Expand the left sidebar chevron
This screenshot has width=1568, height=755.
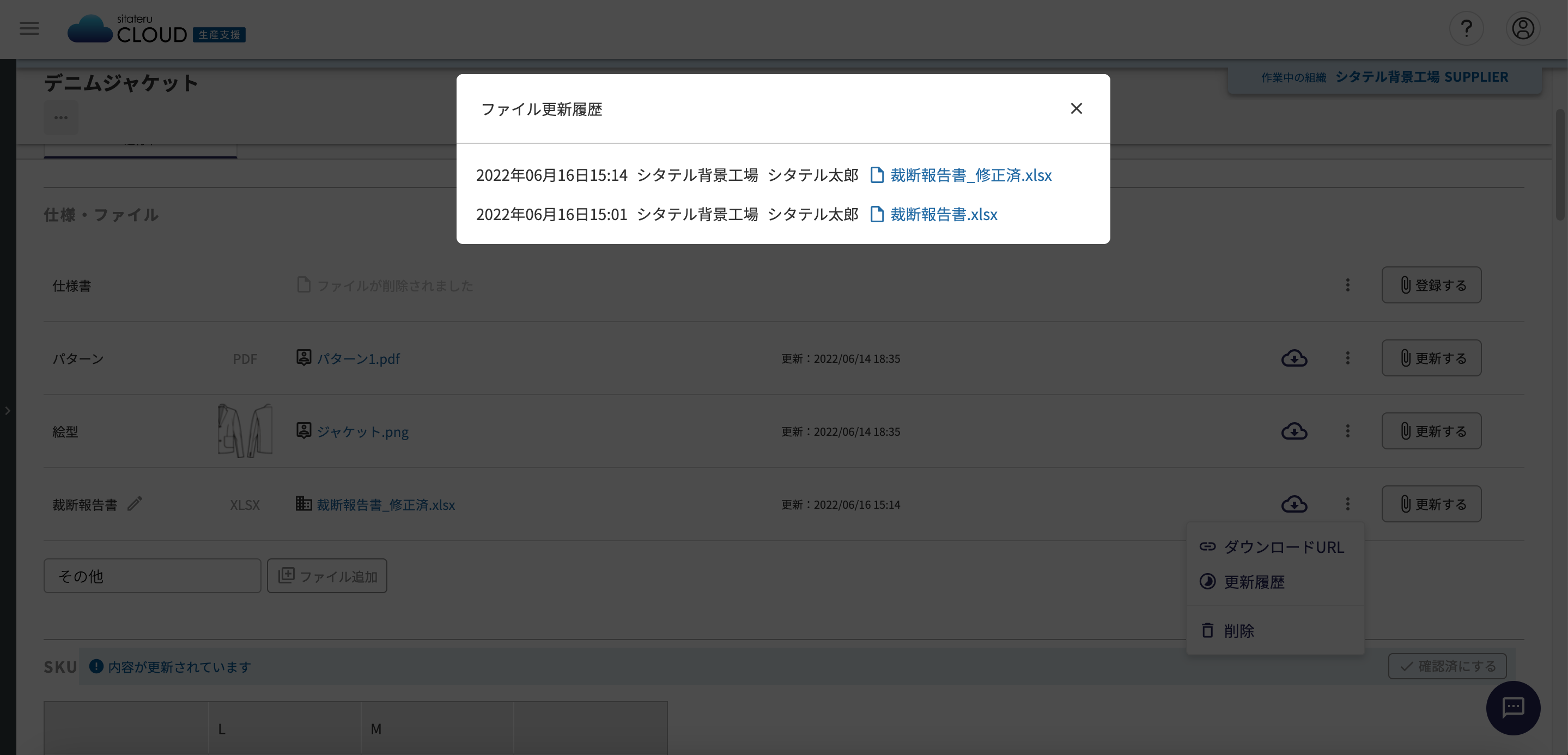pos(8,411)
